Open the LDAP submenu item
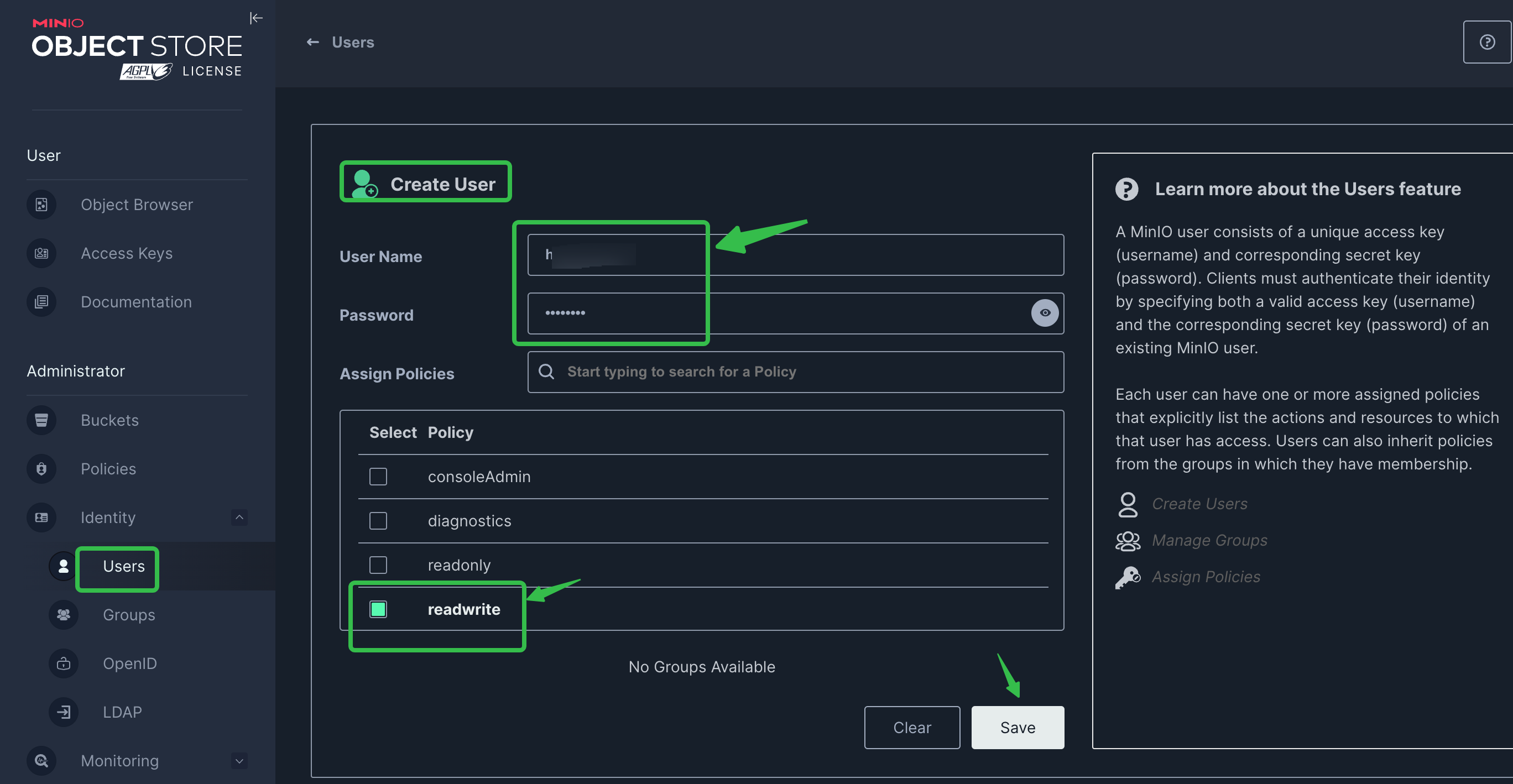The width and height of the screenshot is (1513, 784). tap(122, 712)
